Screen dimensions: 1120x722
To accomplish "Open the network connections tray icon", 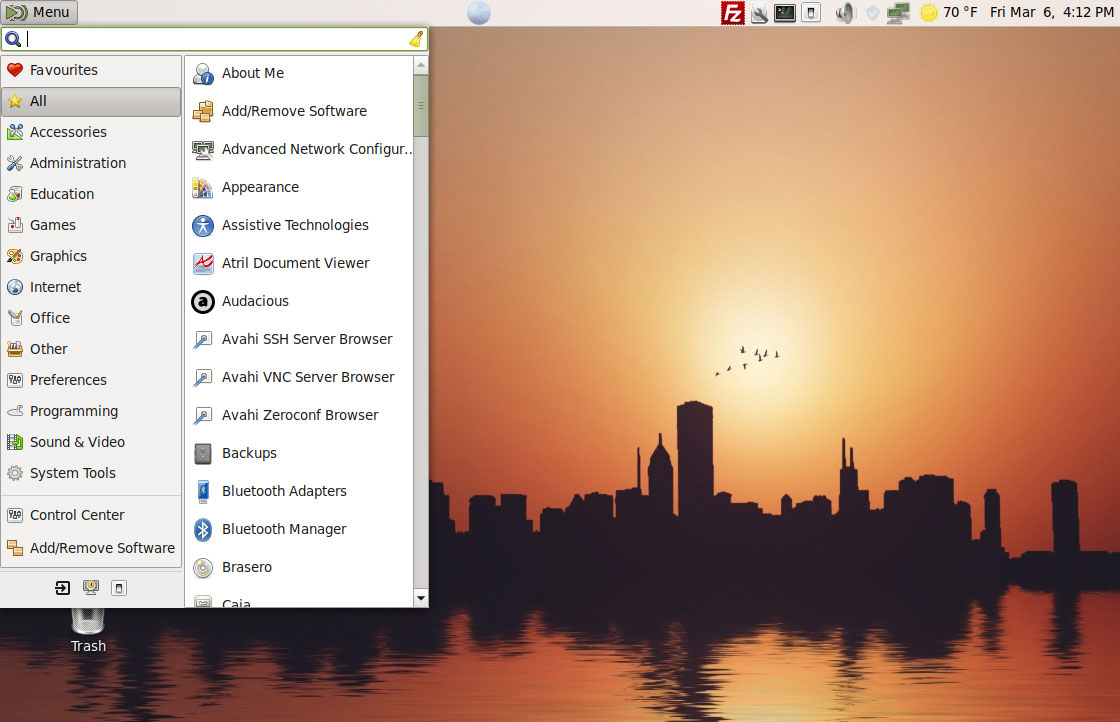I will pos(897,13).
